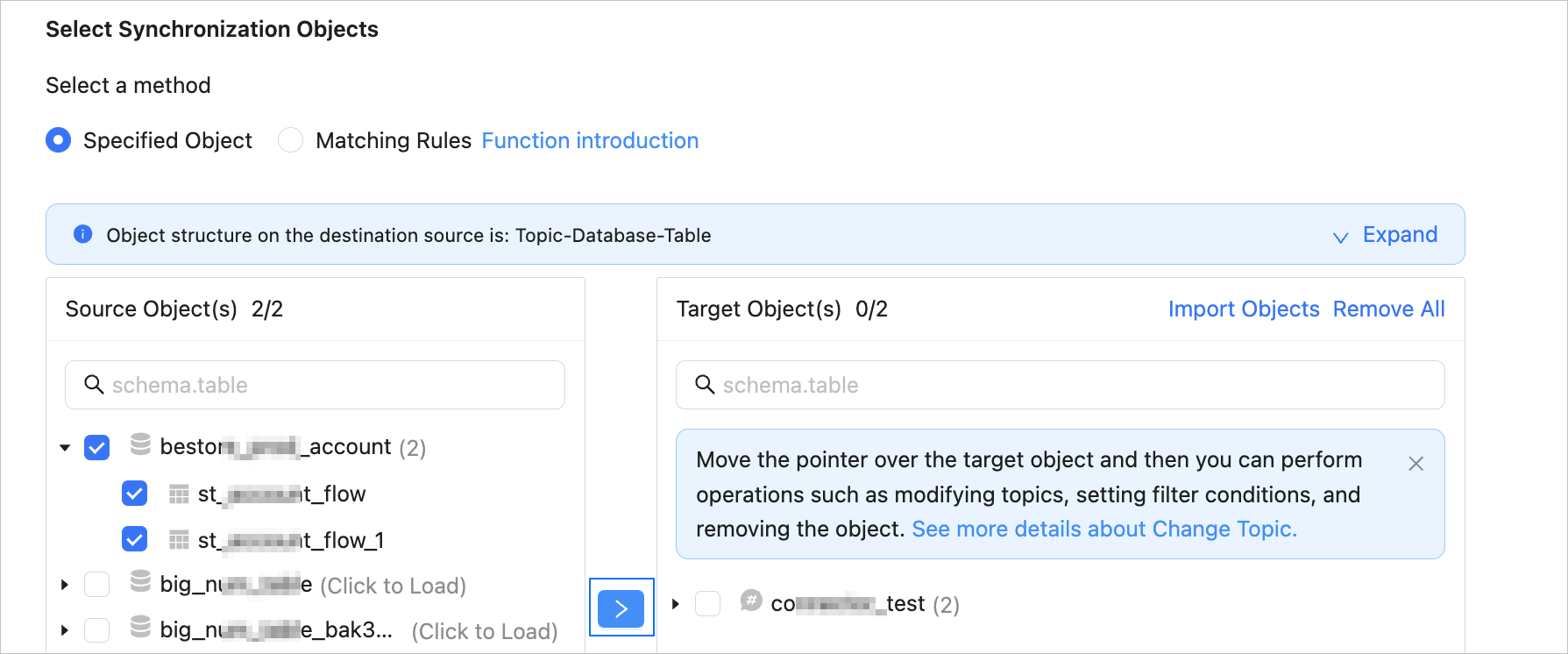Select the Matching Rules radio option
1568x654 pixels.
pos(290,140)
